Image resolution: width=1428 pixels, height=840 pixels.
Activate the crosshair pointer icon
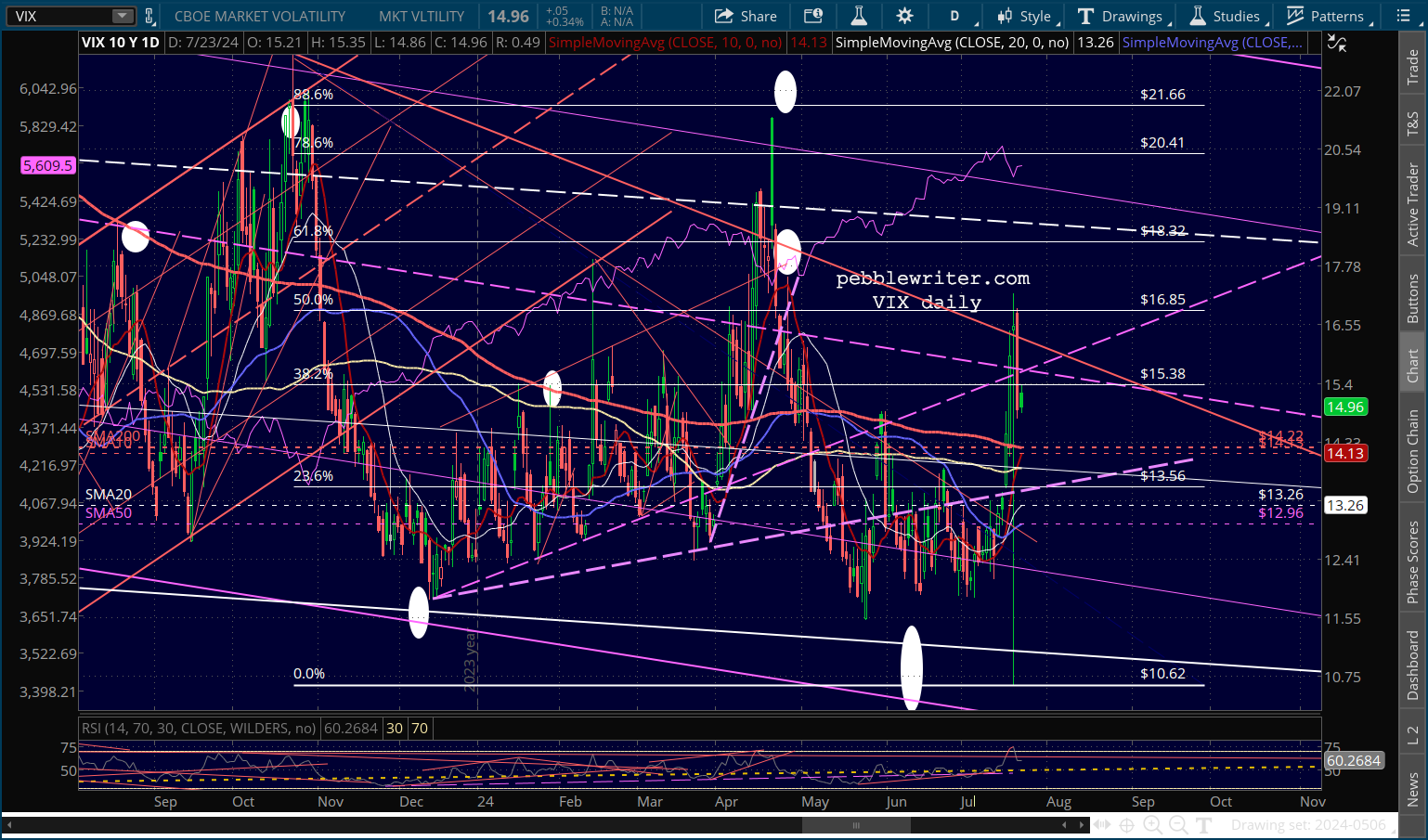pyautogui.click(x=1126, y=824)
